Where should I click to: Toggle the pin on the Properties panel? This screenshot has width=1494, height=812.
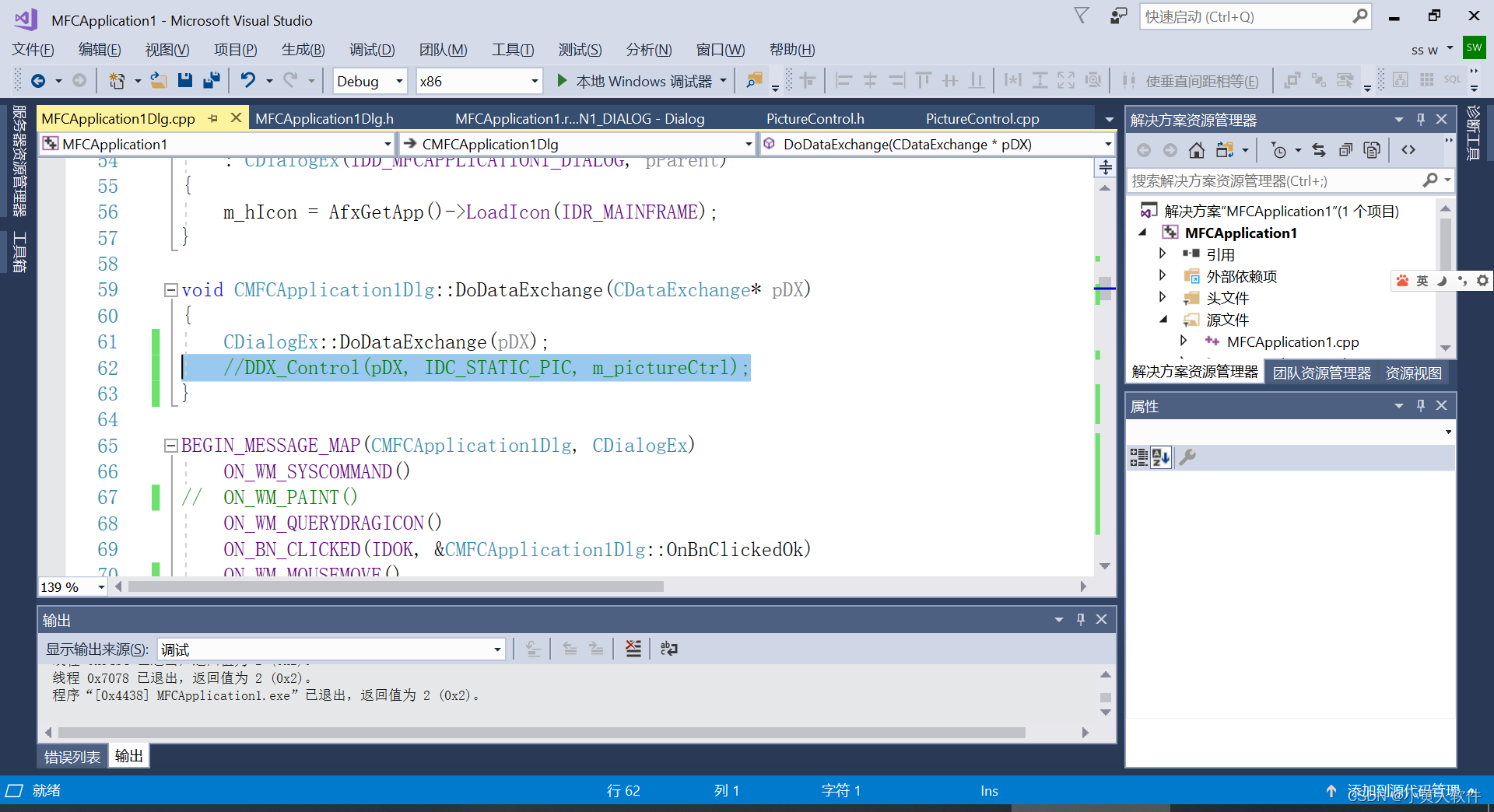[x=1420, y=405]
